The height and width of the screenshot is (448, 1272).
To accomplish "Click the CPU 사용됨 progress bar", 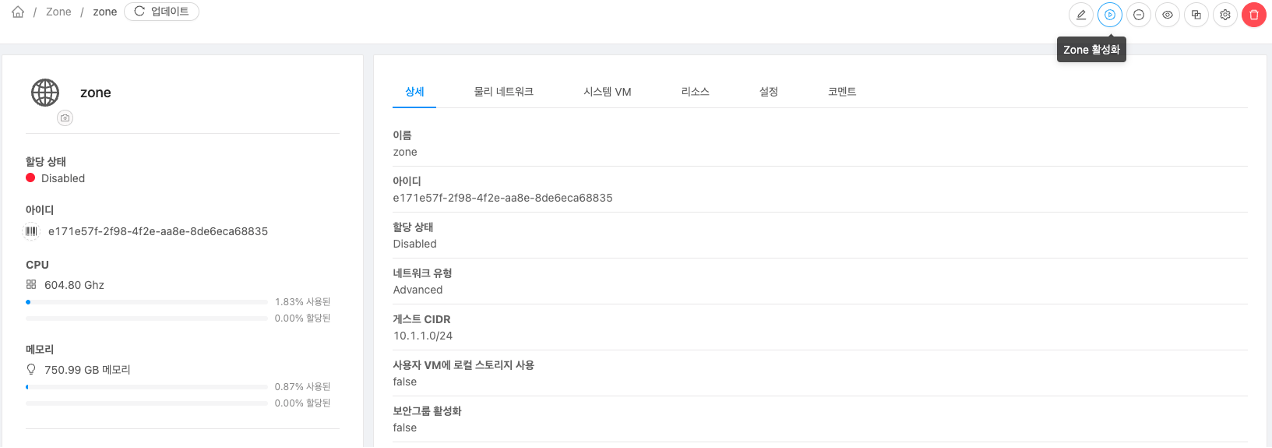I will click(147, 301).
